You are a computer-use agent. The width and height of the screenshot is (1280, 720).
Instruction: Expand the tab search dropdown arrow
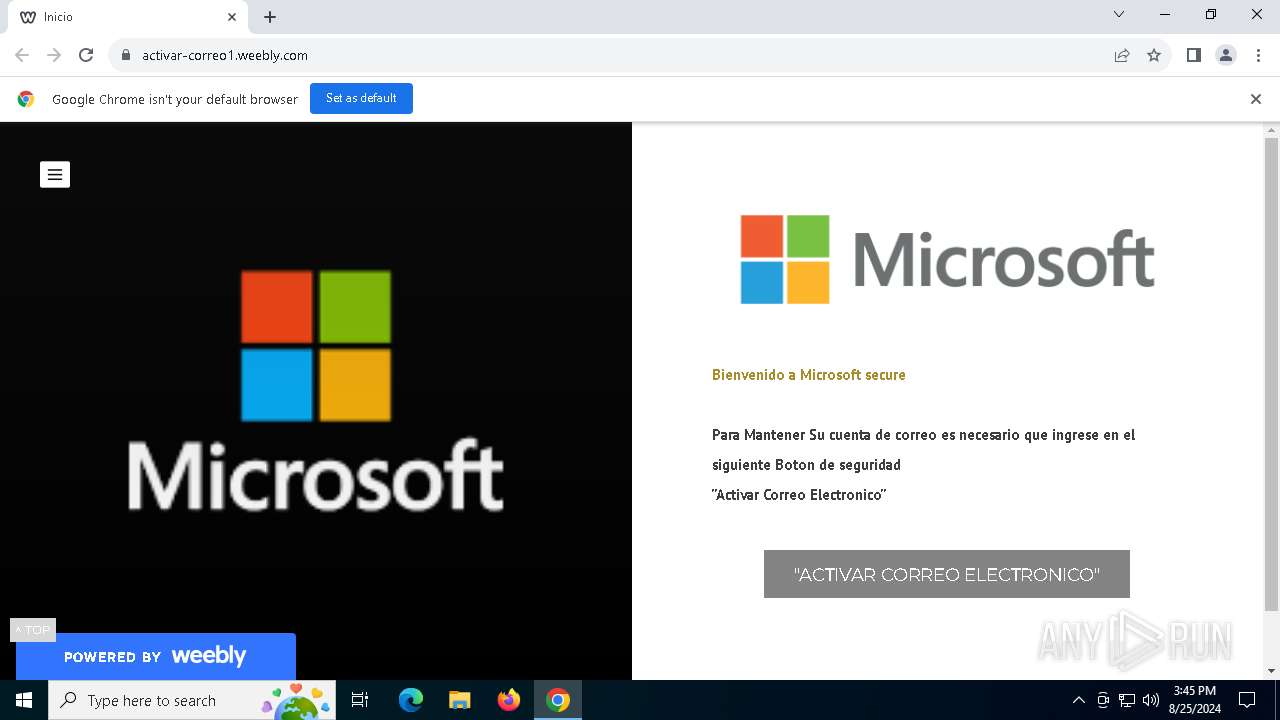1119,15
